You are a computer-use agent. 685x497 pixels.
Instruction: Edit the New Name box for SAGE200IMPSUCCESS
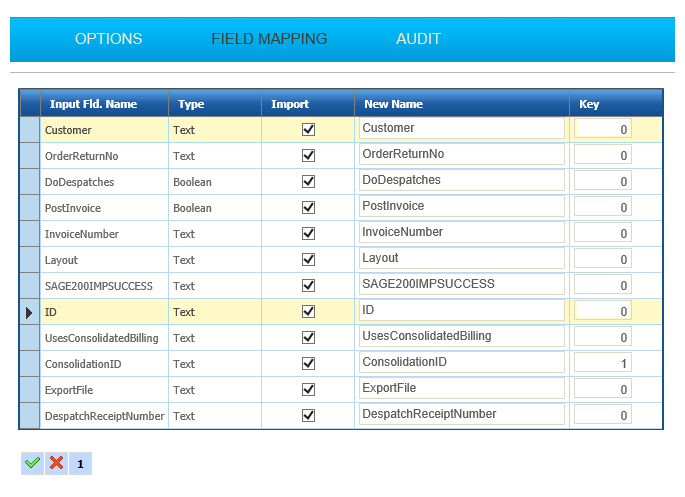461,284
